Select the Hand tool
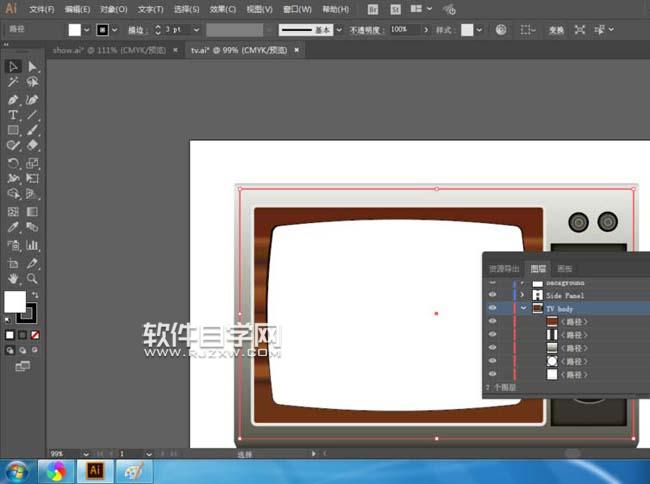 pos(13,277)
